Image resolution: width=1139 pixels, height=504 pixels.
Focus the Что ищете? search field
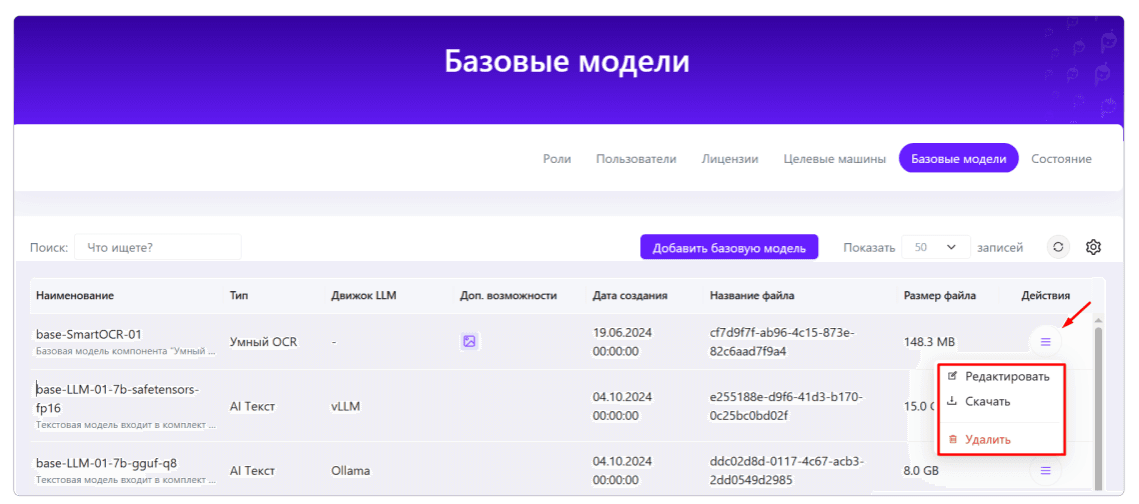pos(158,247)
